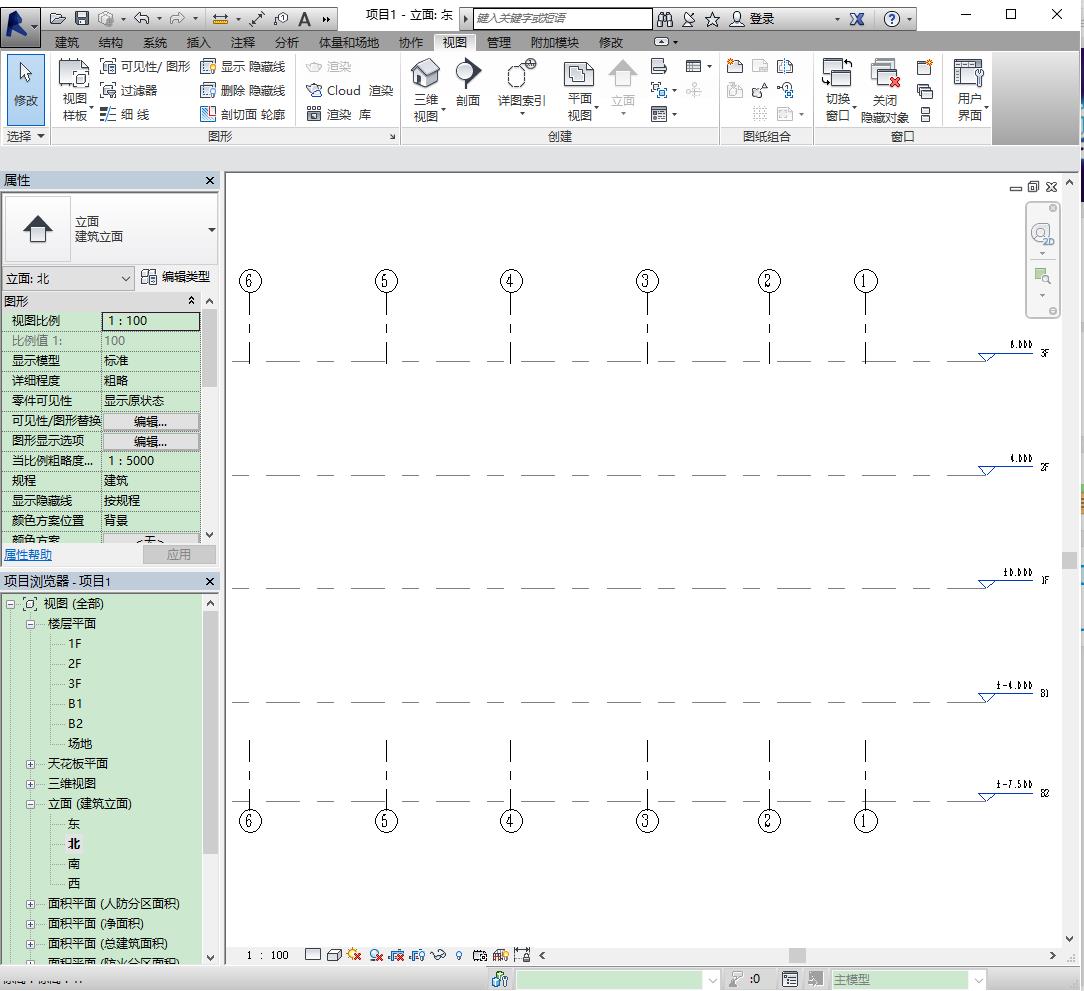Launch Cloud rendering

coord(349,90)
